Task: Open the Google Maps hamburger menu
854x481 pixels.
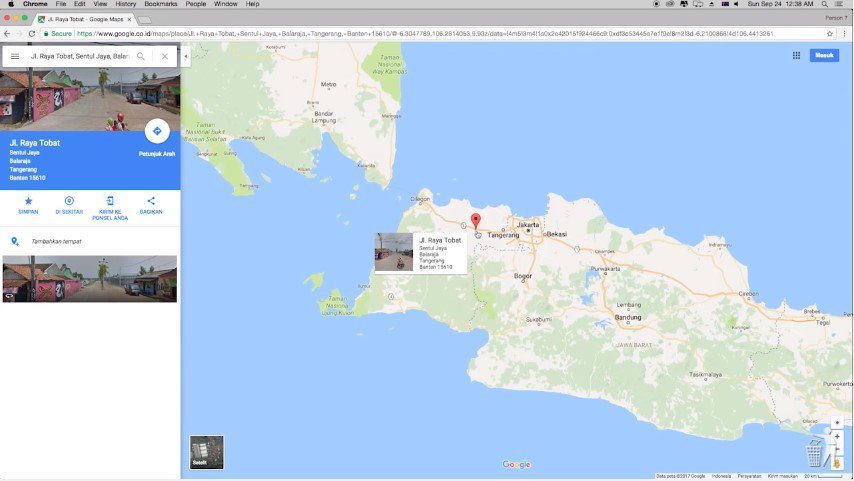Action: (15, 56)
